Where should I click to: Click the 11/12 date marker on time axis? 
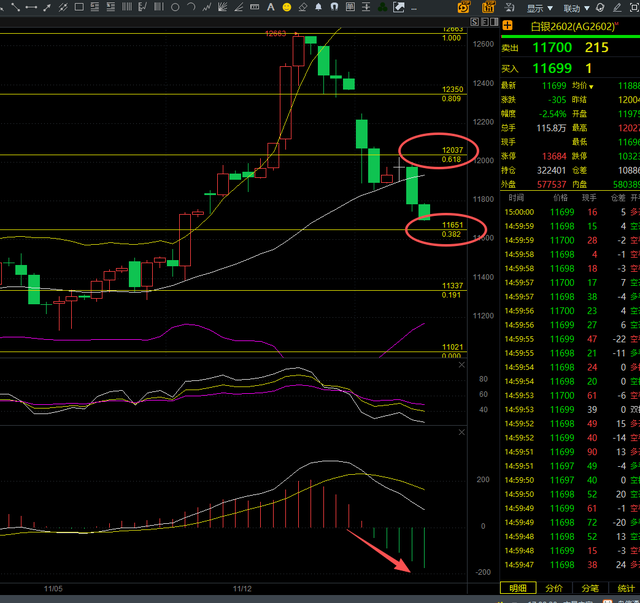coord(242,589)
